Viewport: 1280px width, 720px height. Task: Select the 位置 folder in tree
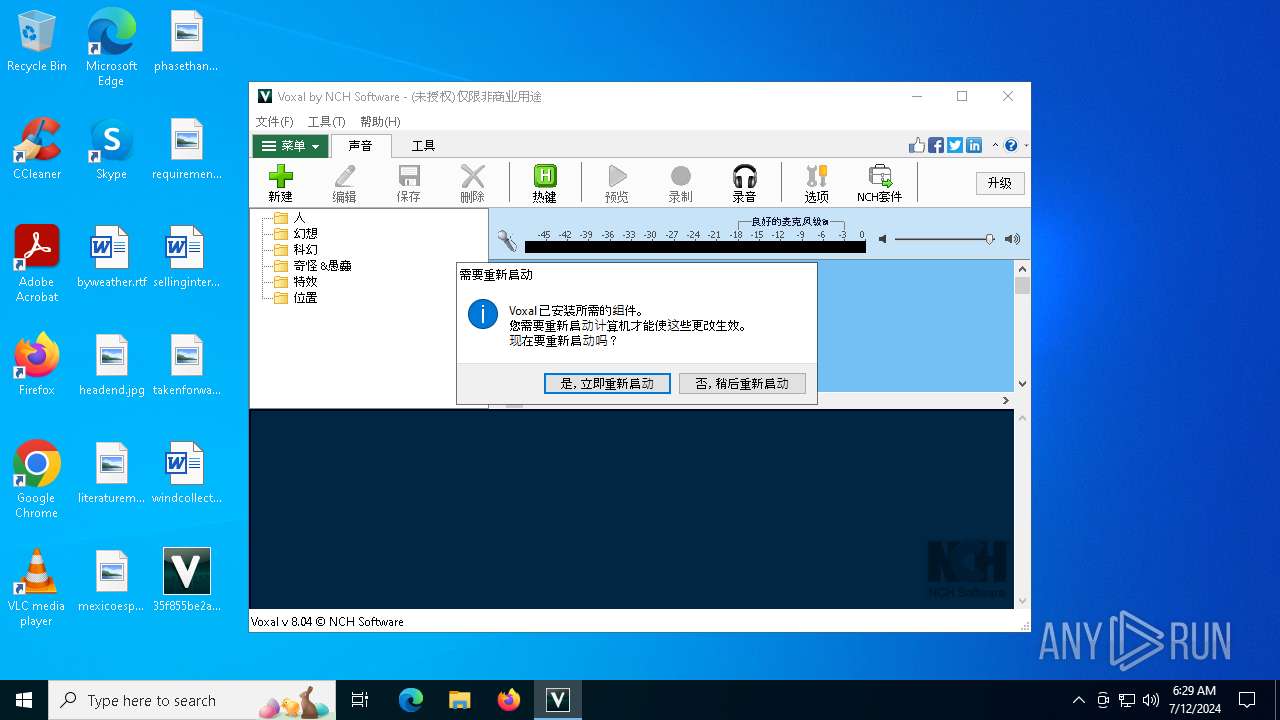click(296, 297)
